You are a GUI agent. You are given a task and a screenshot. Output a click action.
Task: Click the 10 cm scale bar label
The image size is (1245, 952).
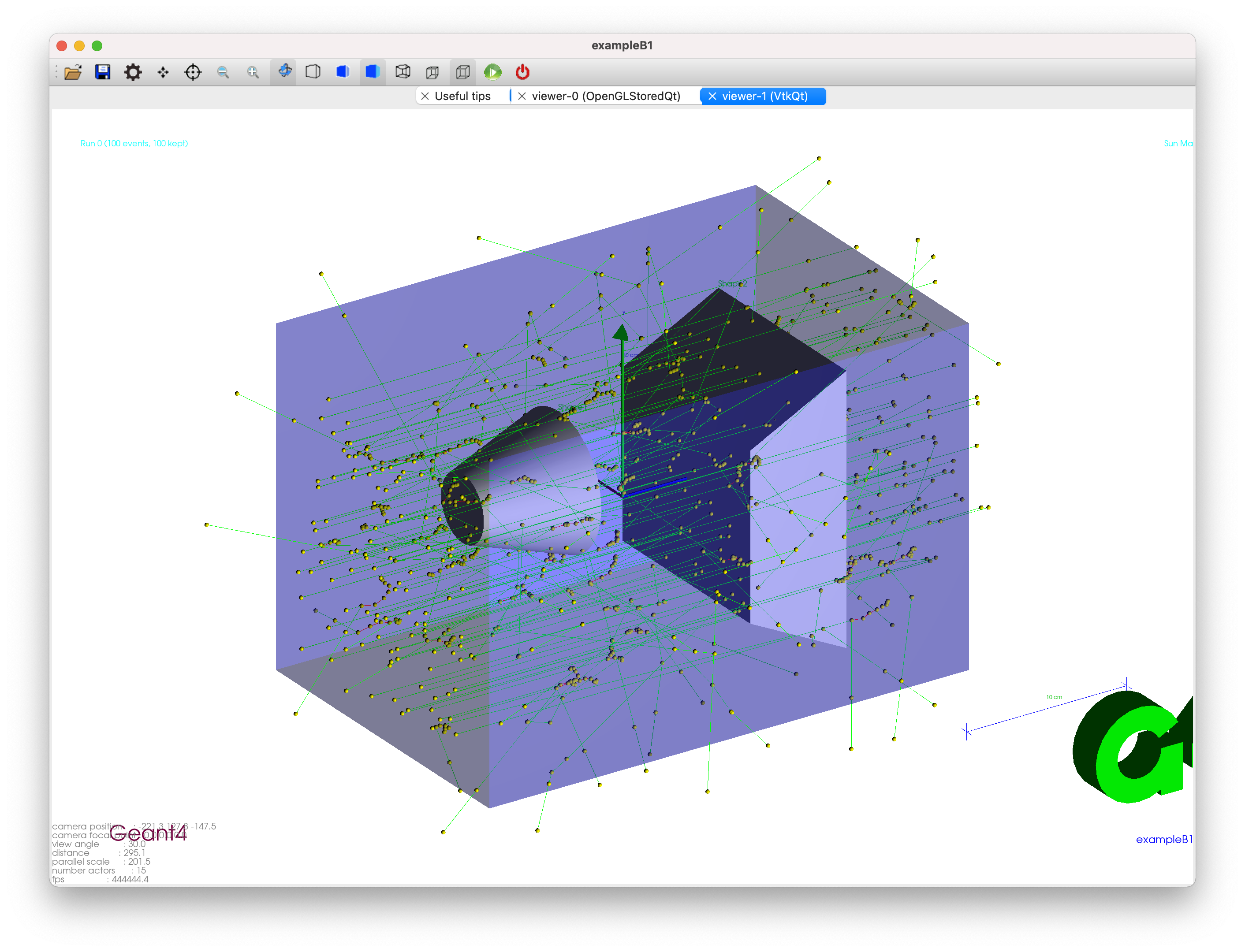[x=1054, y=697]
